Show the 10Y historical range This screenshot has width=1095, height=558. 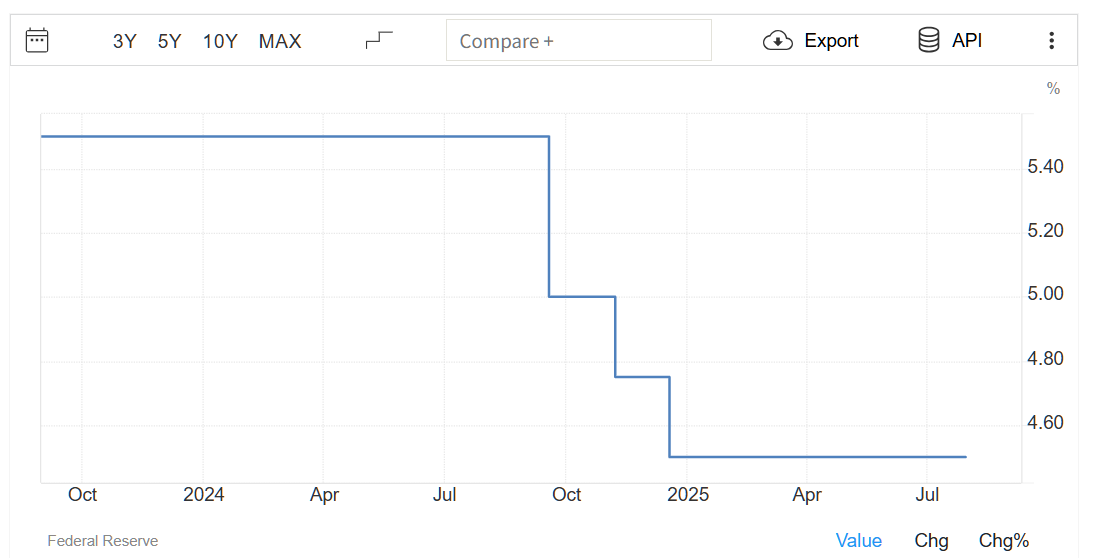coord(220,41)
